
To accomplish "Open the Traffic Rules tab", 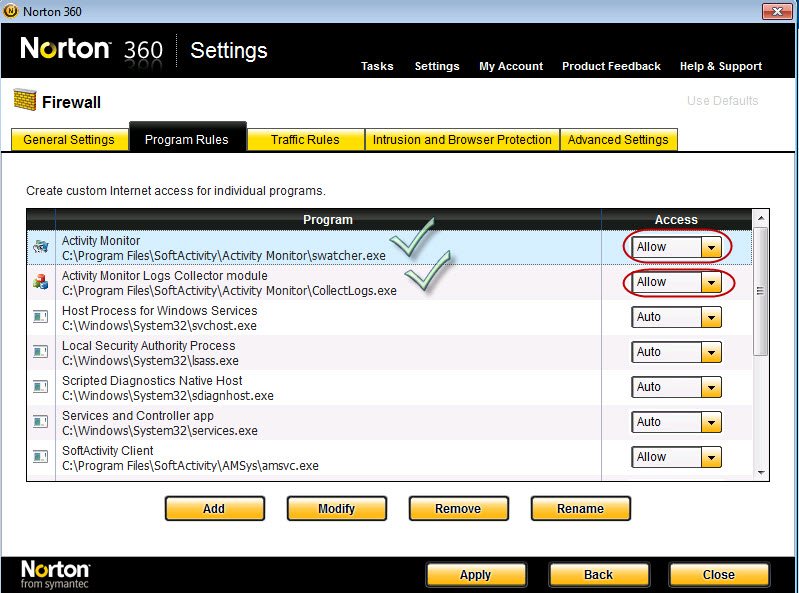I will 305,140.
